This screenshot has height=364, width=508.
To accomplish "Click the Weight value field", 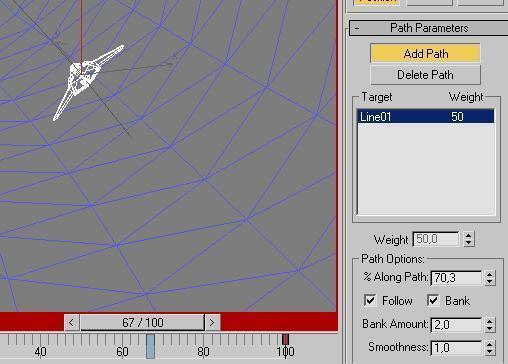I will (436, 239).
